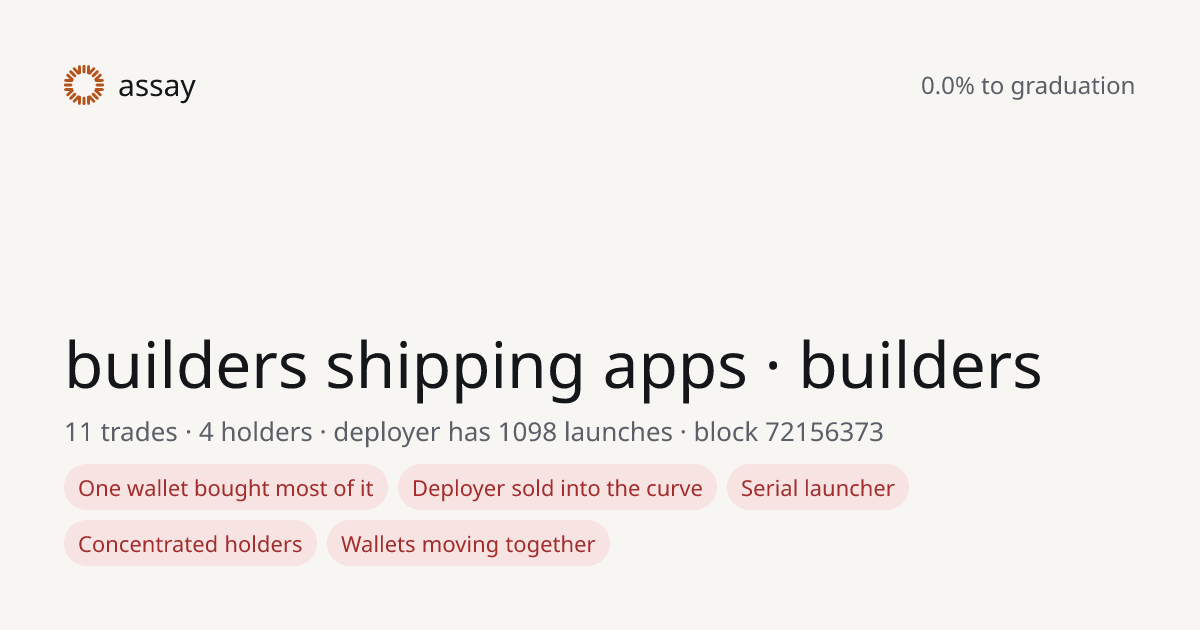Click the 'Serial launcher' warning tag

[x=818, y=488]
